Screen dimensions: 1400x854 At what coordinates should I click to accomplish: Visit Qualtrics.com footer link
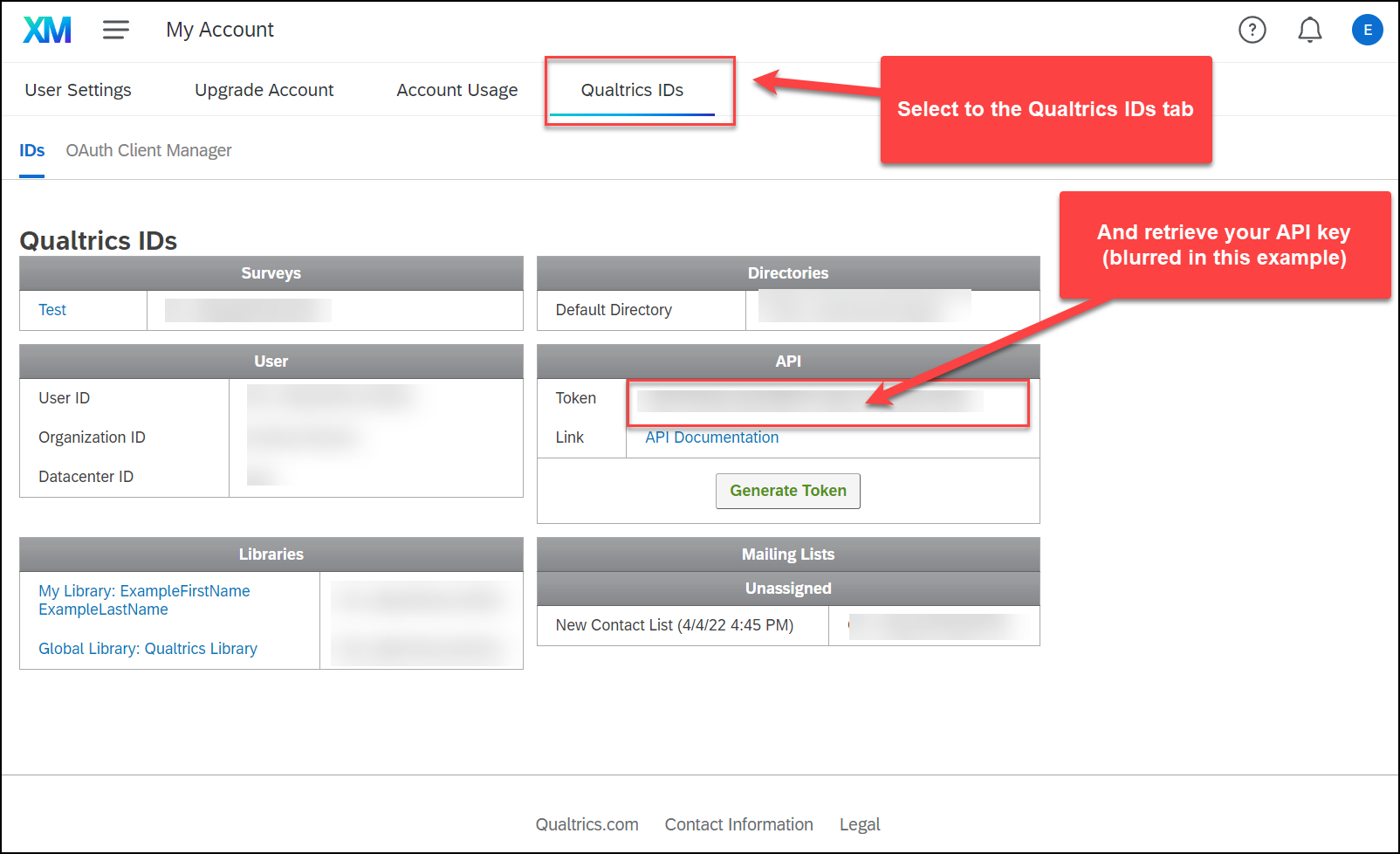click(x=587, y=824)
